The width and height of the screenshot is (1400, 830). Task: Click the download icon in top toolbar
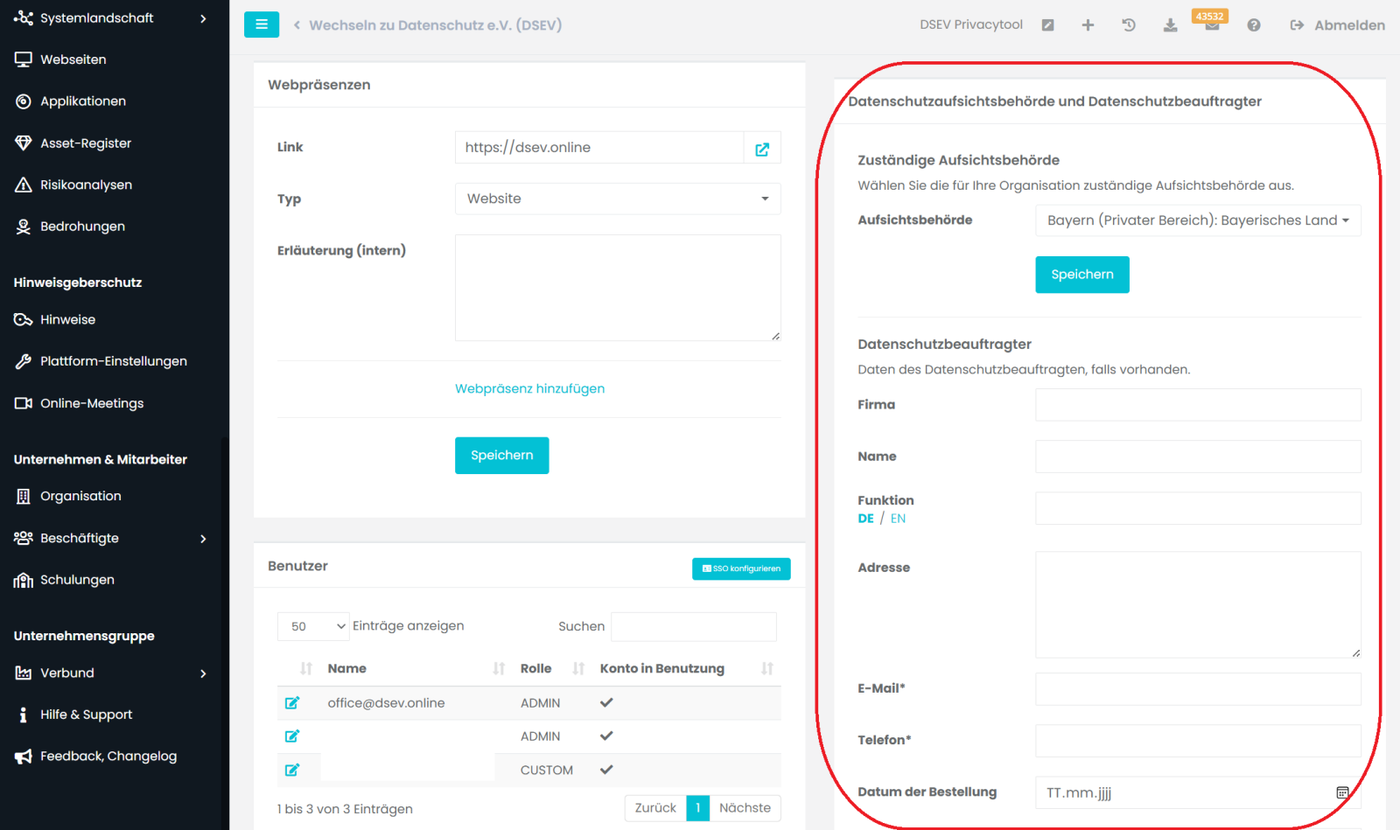click(1170, 25)
